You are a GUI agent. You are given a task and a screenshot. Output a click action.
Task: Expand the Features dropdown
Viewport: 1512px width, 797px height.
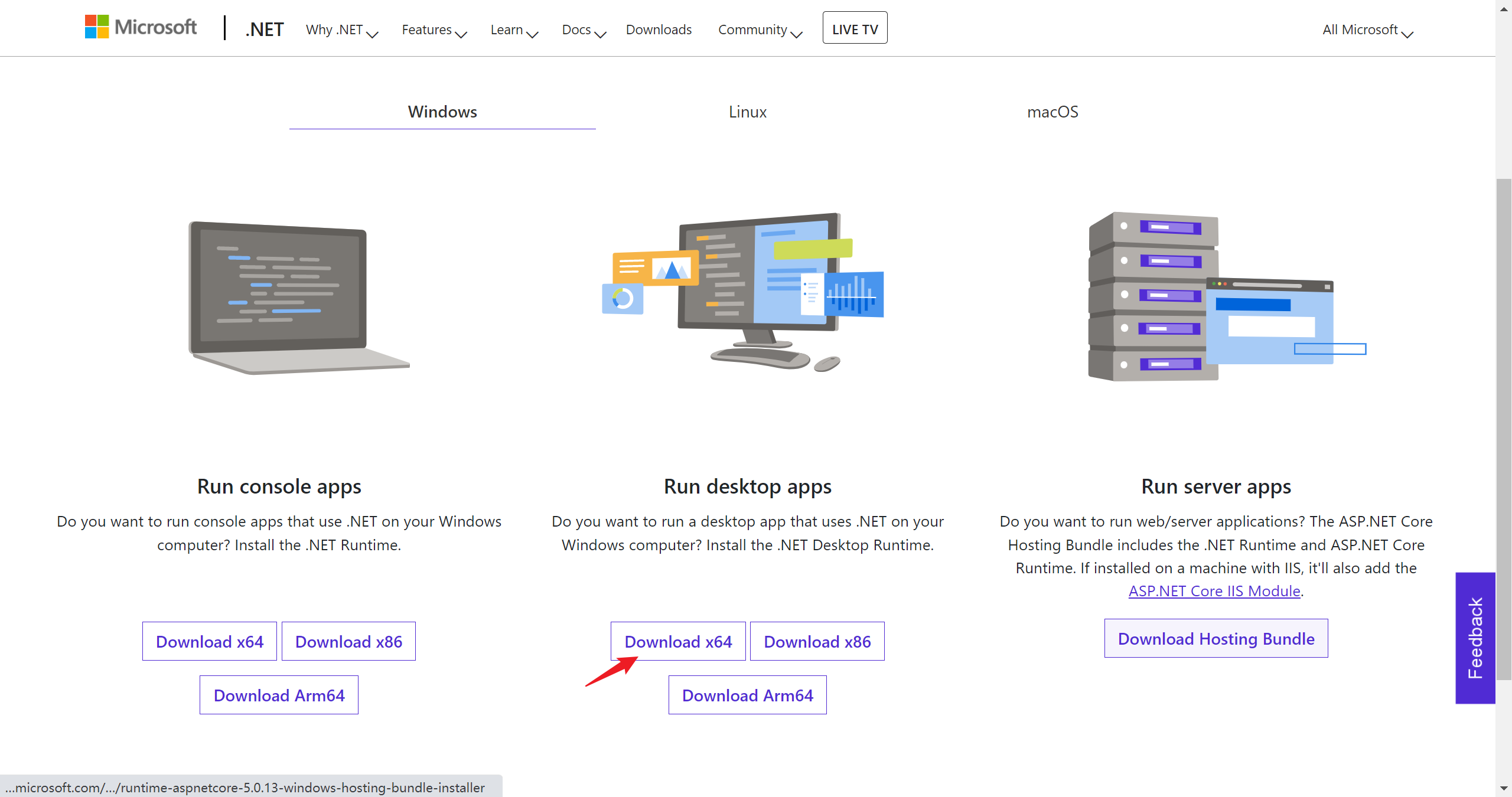(434, 30)
